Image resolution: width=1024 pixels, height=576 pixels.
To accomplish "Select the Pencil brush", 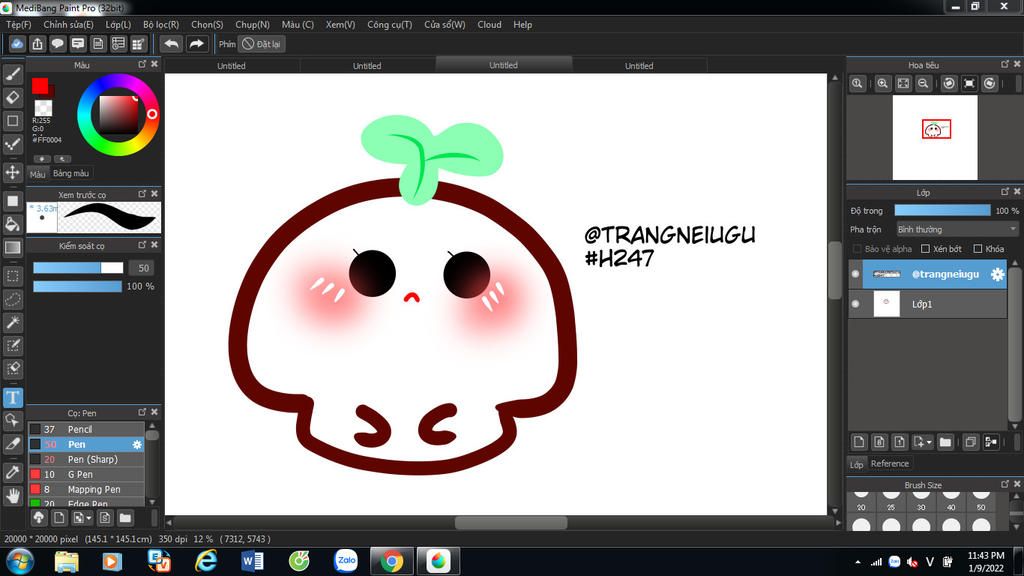I will (86, 429).
